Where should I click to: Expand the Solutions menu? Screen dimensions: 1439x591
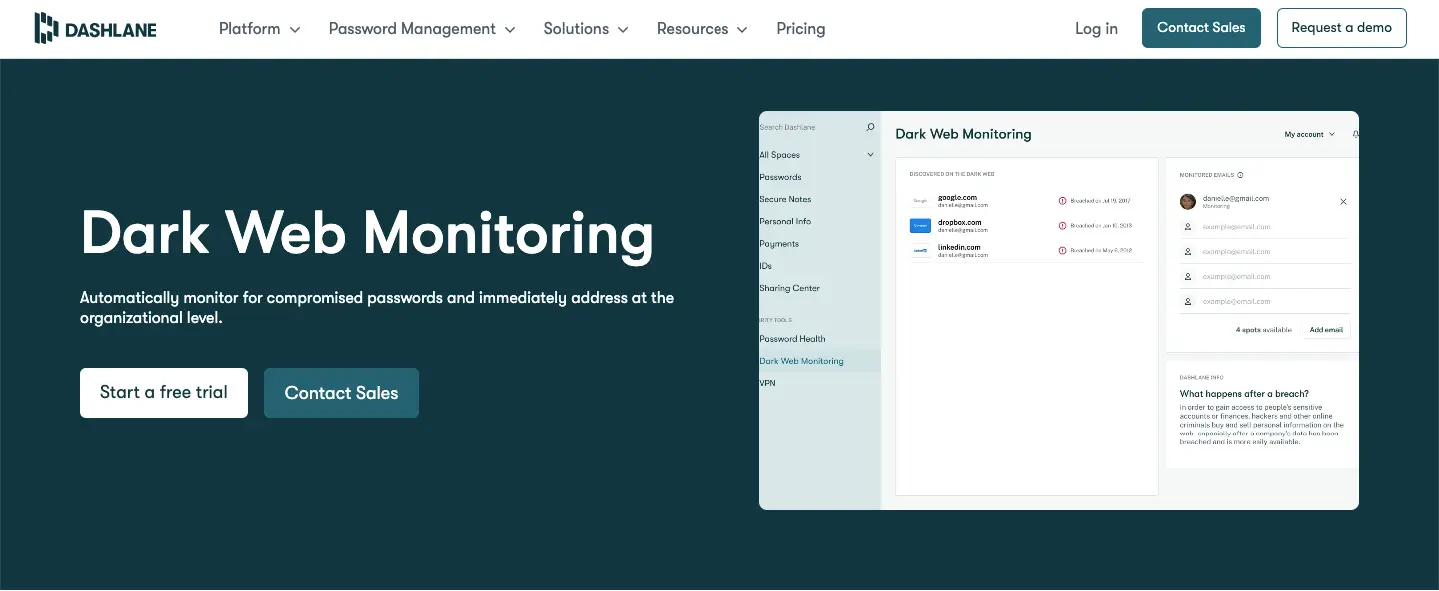586,29
